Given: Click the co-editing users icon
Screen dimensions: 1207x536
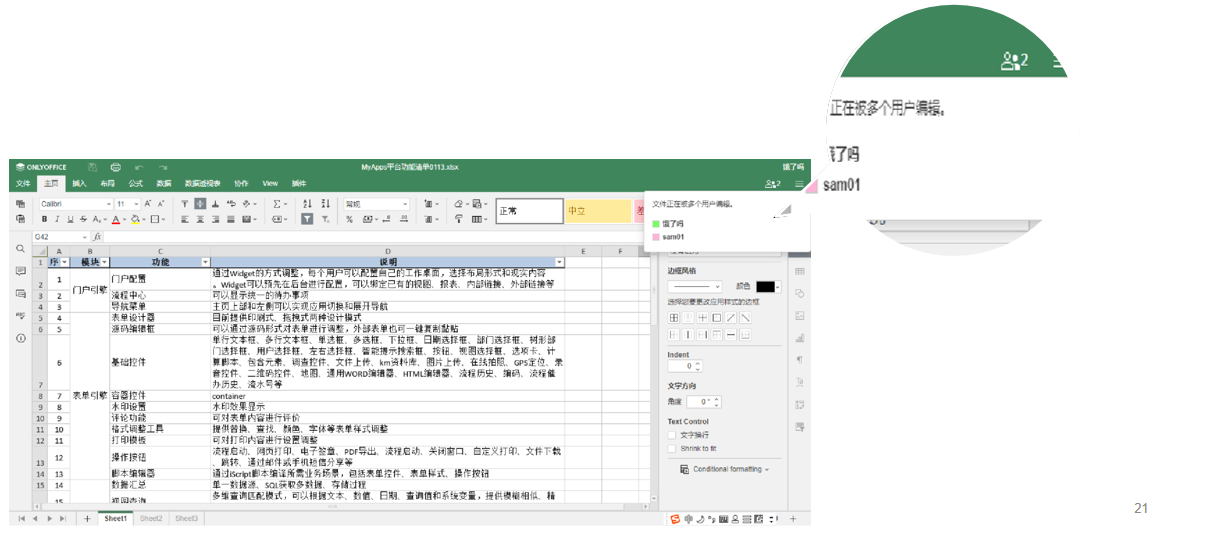Looking at the screenshot, I should [772, 184].
